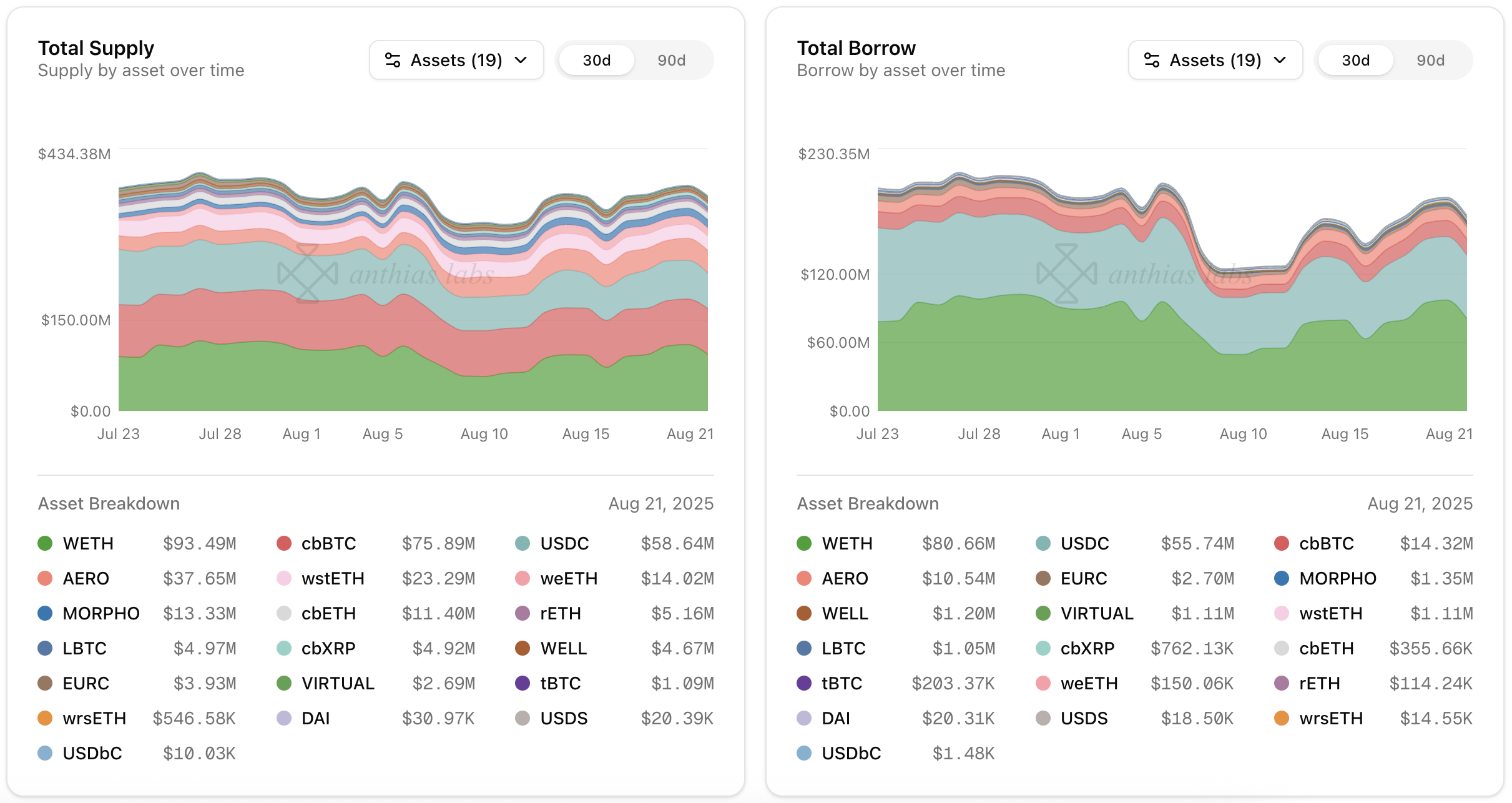Viewport: 1512px width, 803px height.
Task: Click EURC label in Borrow breakdown
Action: click(1084, 578)
